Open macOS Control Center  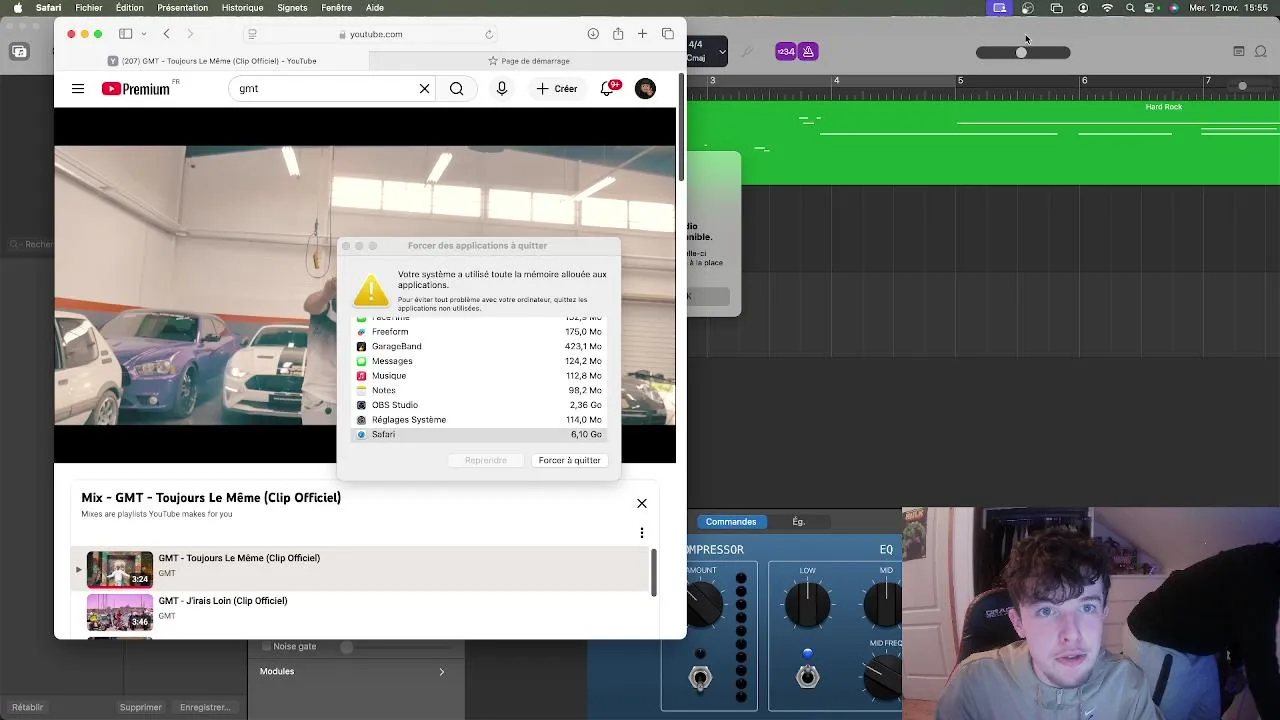tap(1151, 8)
